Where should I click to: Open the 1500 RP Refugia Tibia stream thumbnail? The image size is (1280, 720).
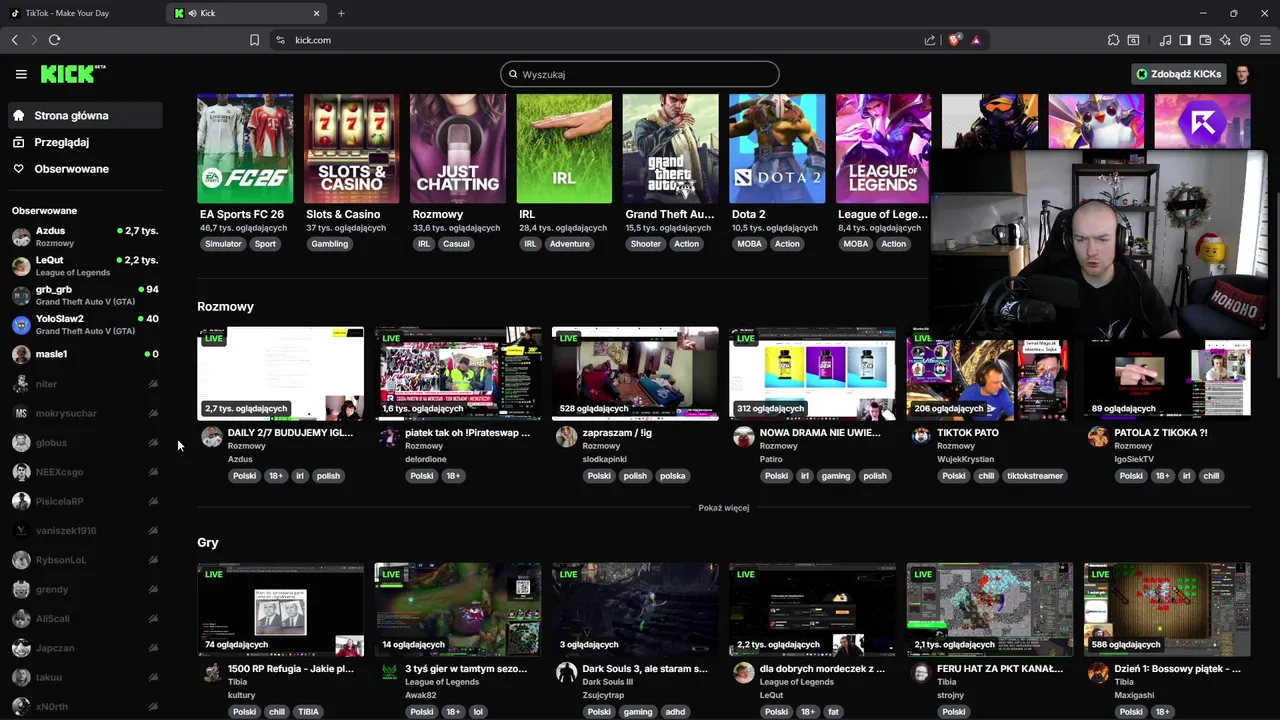[x=280, y=609]
